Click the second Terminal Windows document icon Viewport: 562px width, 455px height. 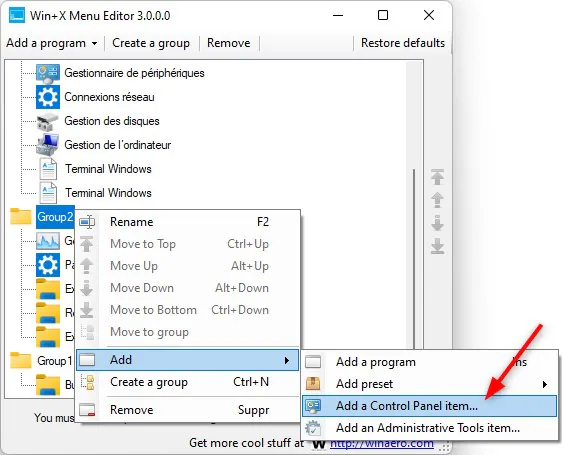click(48, 193)
